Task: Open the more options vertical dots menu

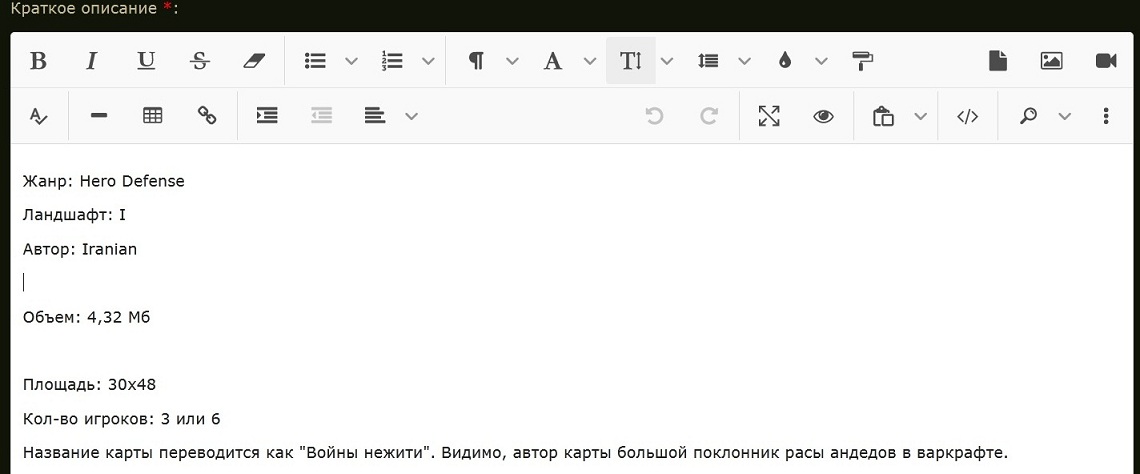Action: [1106, 116]
